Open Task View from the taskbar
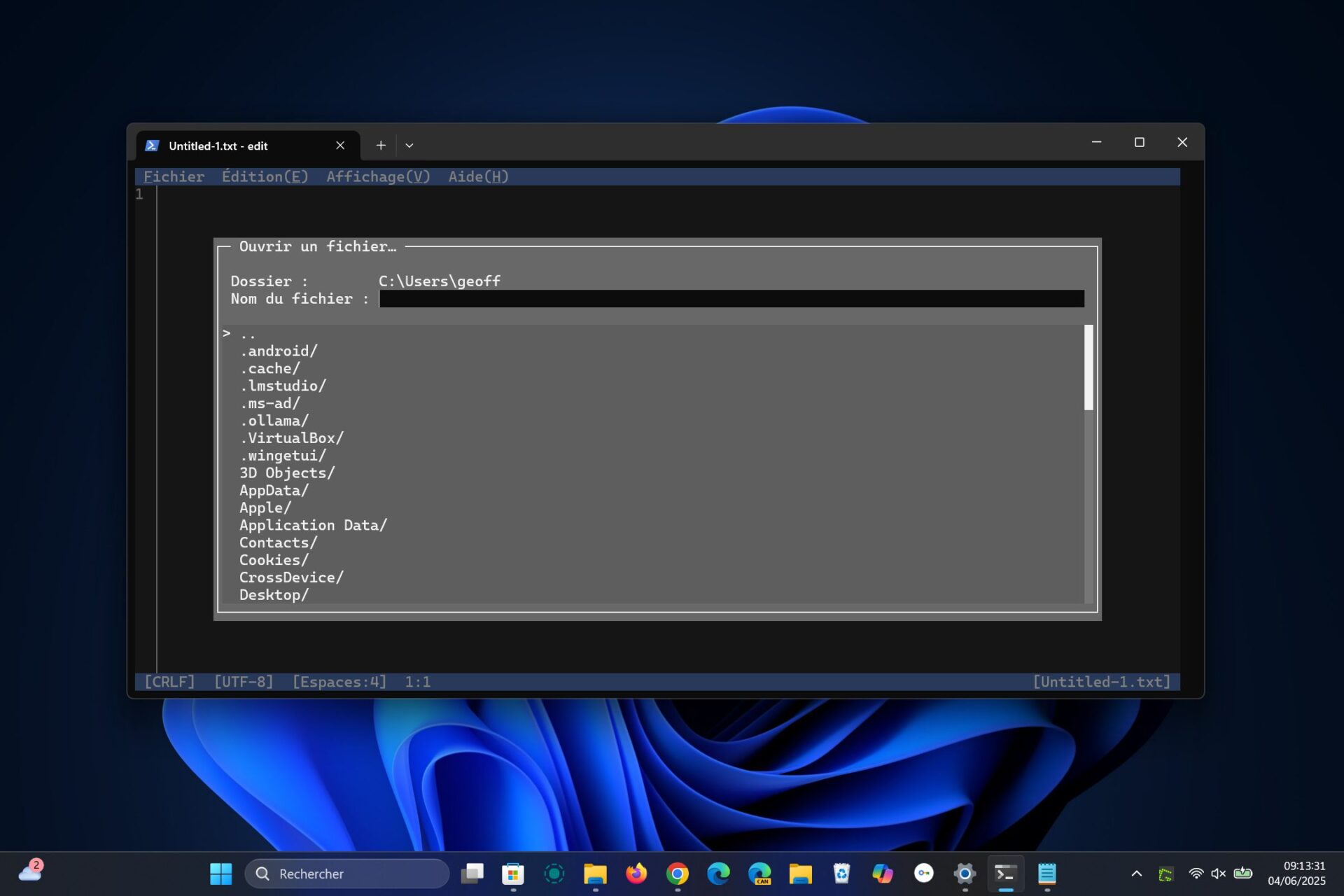1344x896 pixels. (472, 874)
